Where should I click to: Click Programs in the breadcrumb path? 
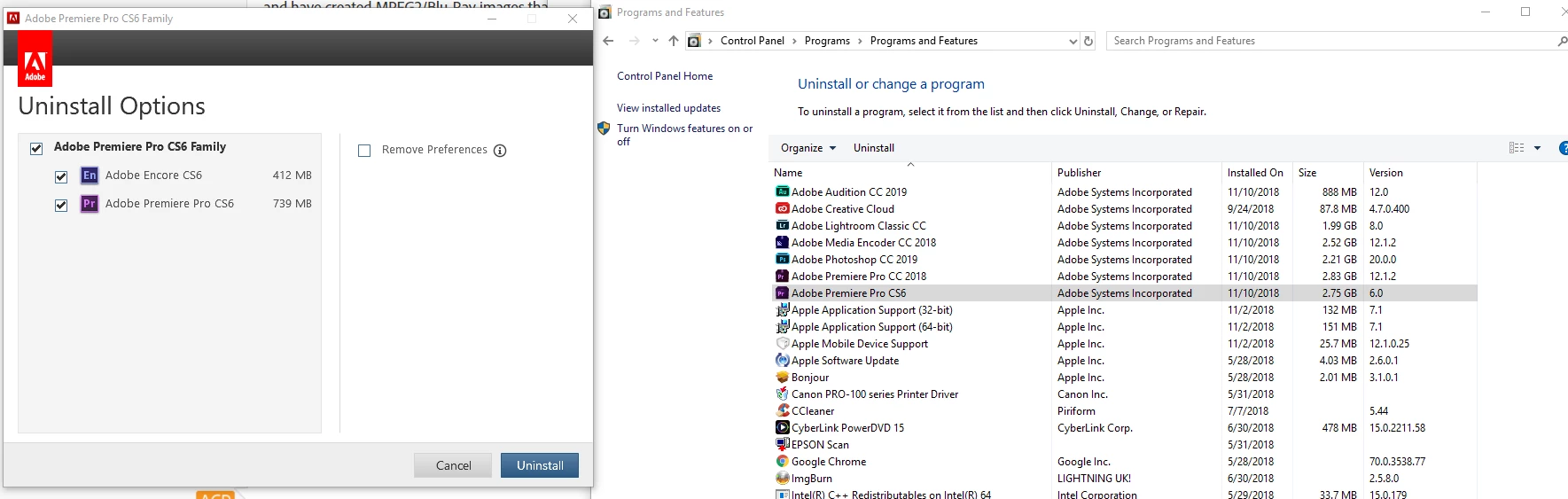click(x=827, y=41)
